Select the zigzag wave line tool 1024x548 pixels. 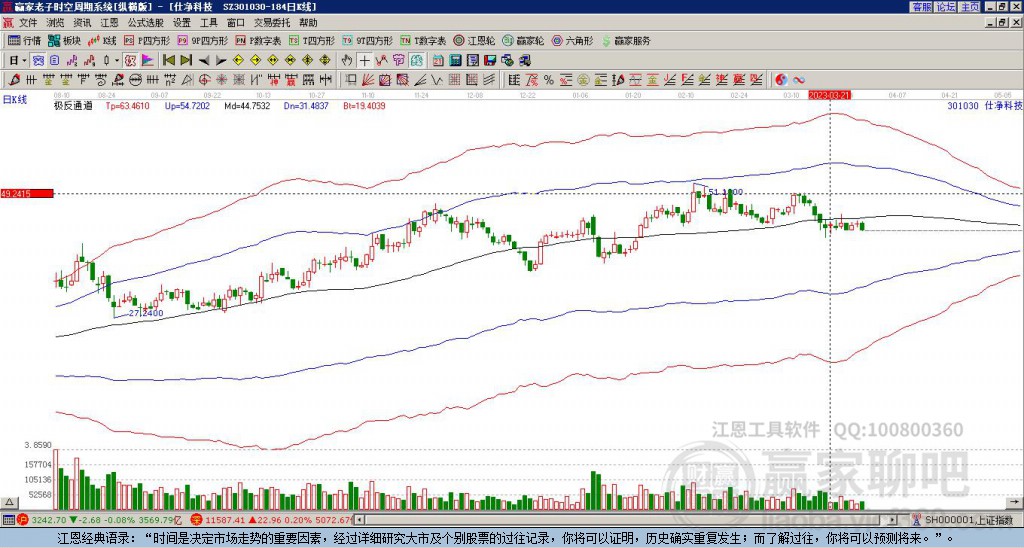click(435, 80)
